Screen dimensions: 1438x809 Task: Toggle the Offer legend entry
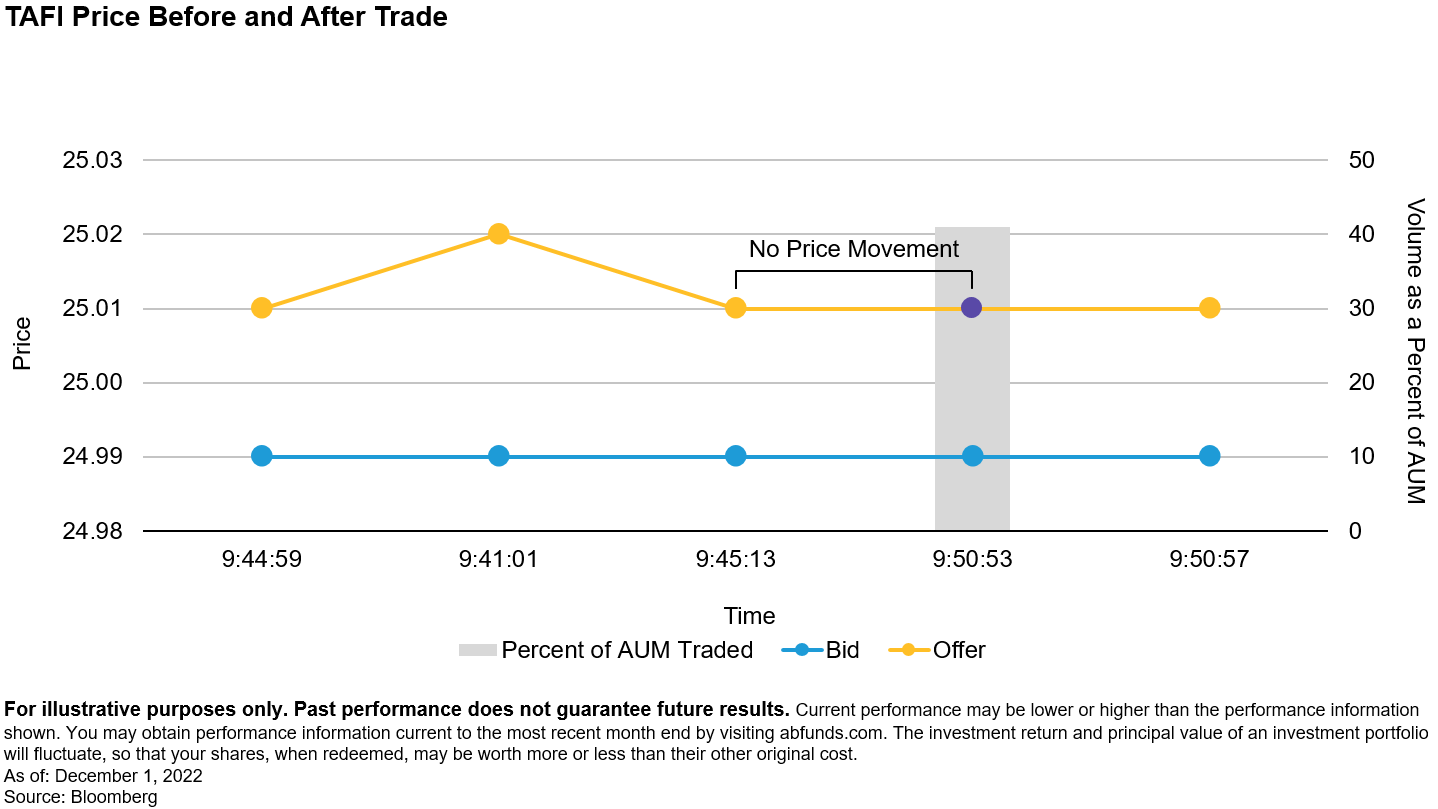point(937,650)
